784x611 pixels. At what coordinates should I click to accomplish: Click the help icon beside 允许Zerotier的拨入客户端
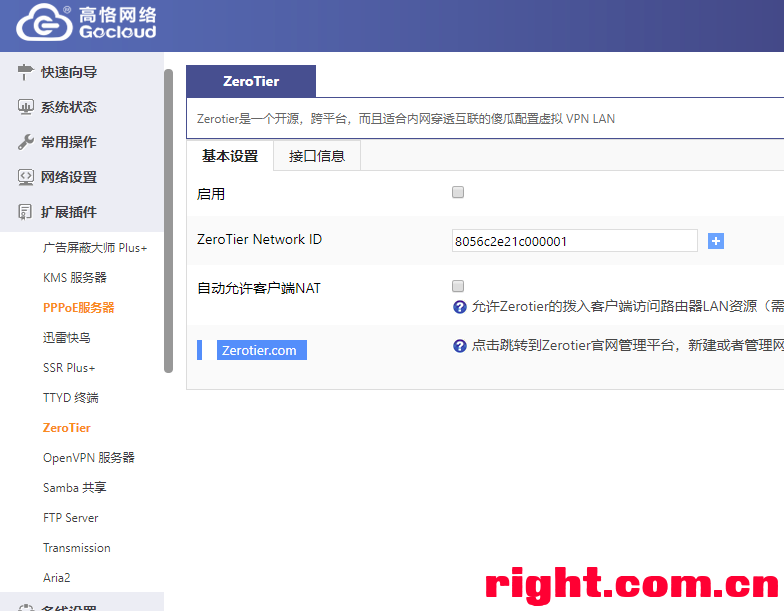point(460,306)
